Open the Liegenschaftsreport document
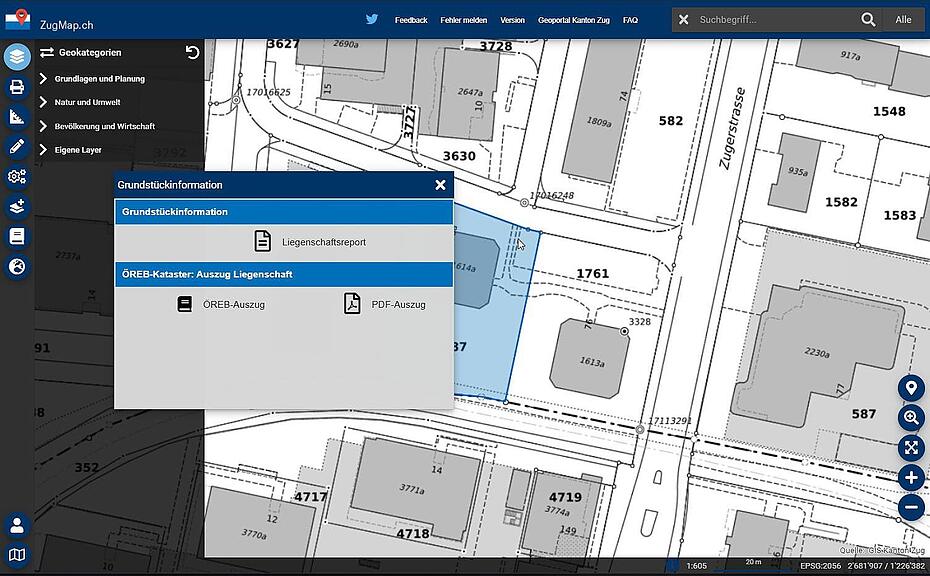930x576 pixels. (x=309, y=242)
